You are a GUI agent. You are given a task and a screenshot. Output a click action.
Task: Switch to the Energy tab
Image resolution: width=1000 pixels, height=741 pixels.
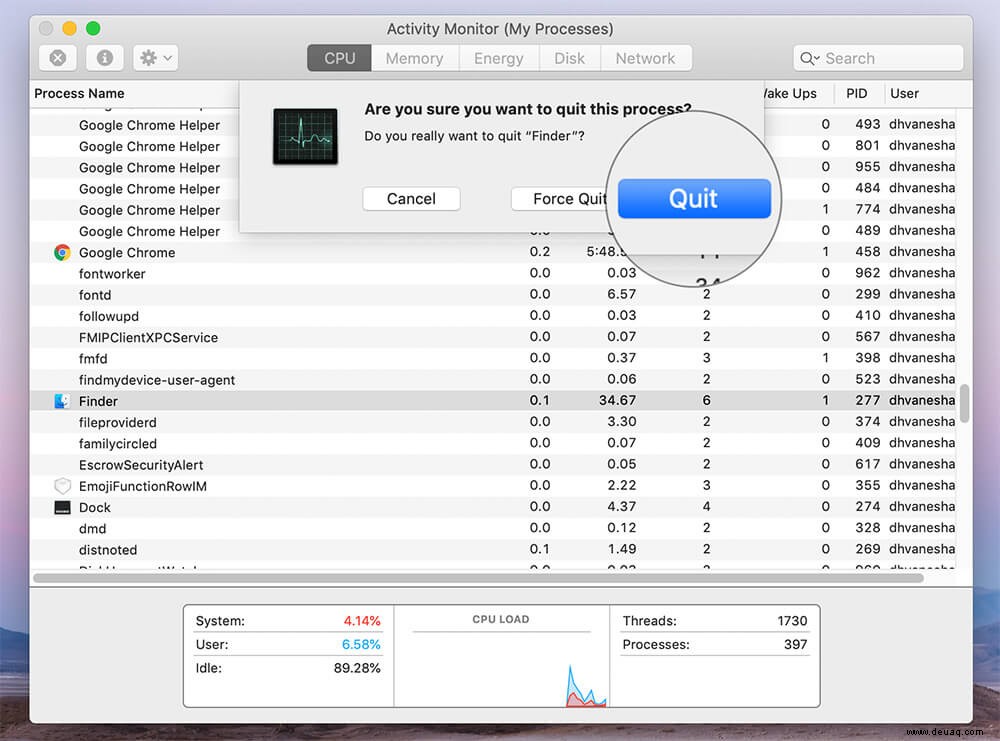pyautogui.click(x=499, y=58)
